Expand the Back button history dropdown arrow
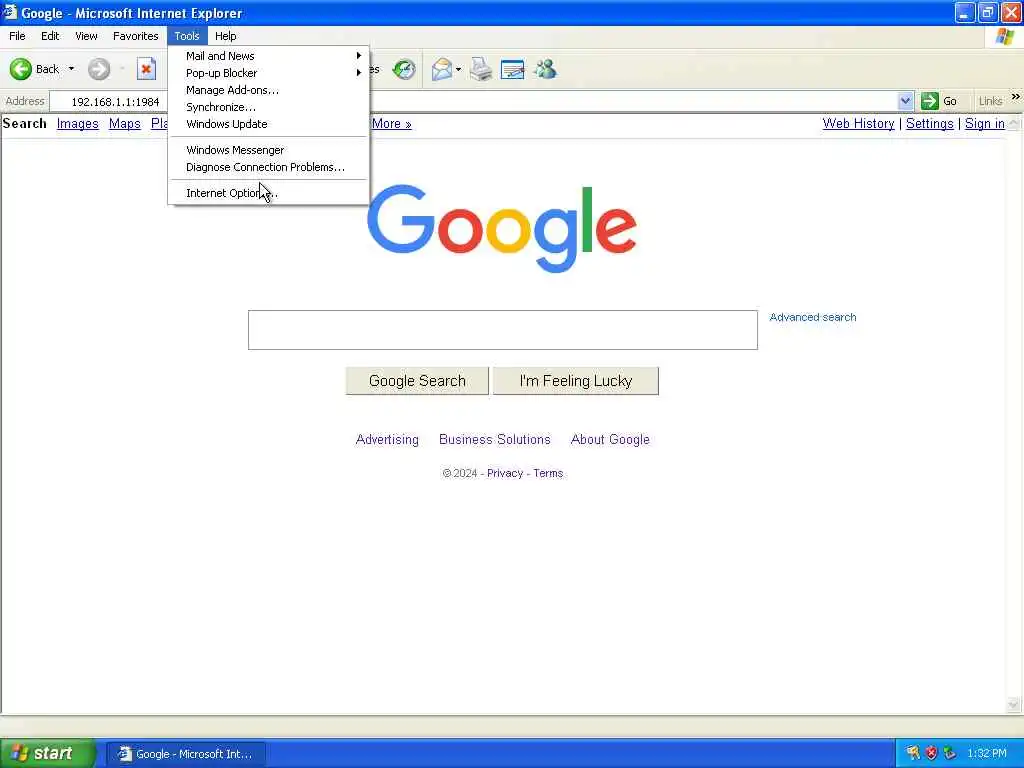The image size is (1024, 768). click(71, 69)
